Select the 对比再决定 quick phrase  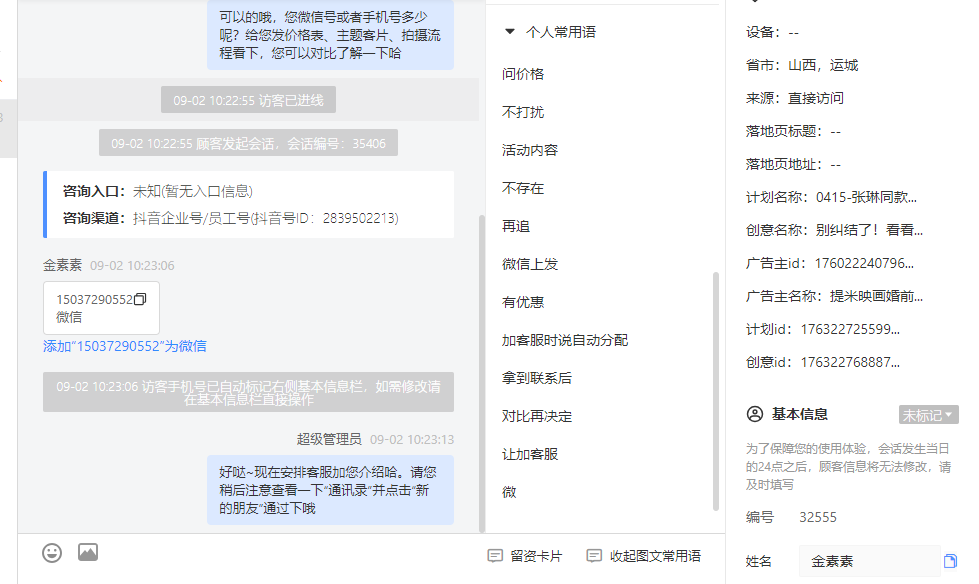[537, 417]
